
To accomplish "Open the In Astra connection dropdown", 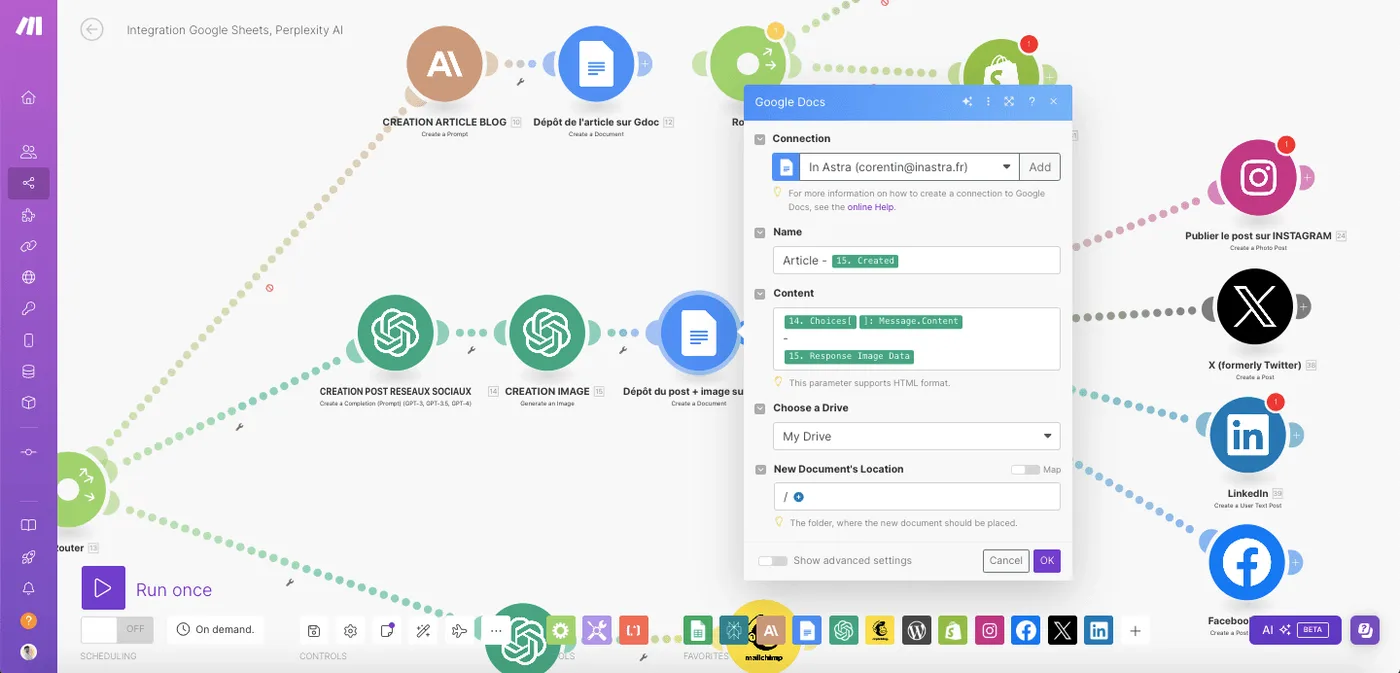I will click(x=908, y=167).
